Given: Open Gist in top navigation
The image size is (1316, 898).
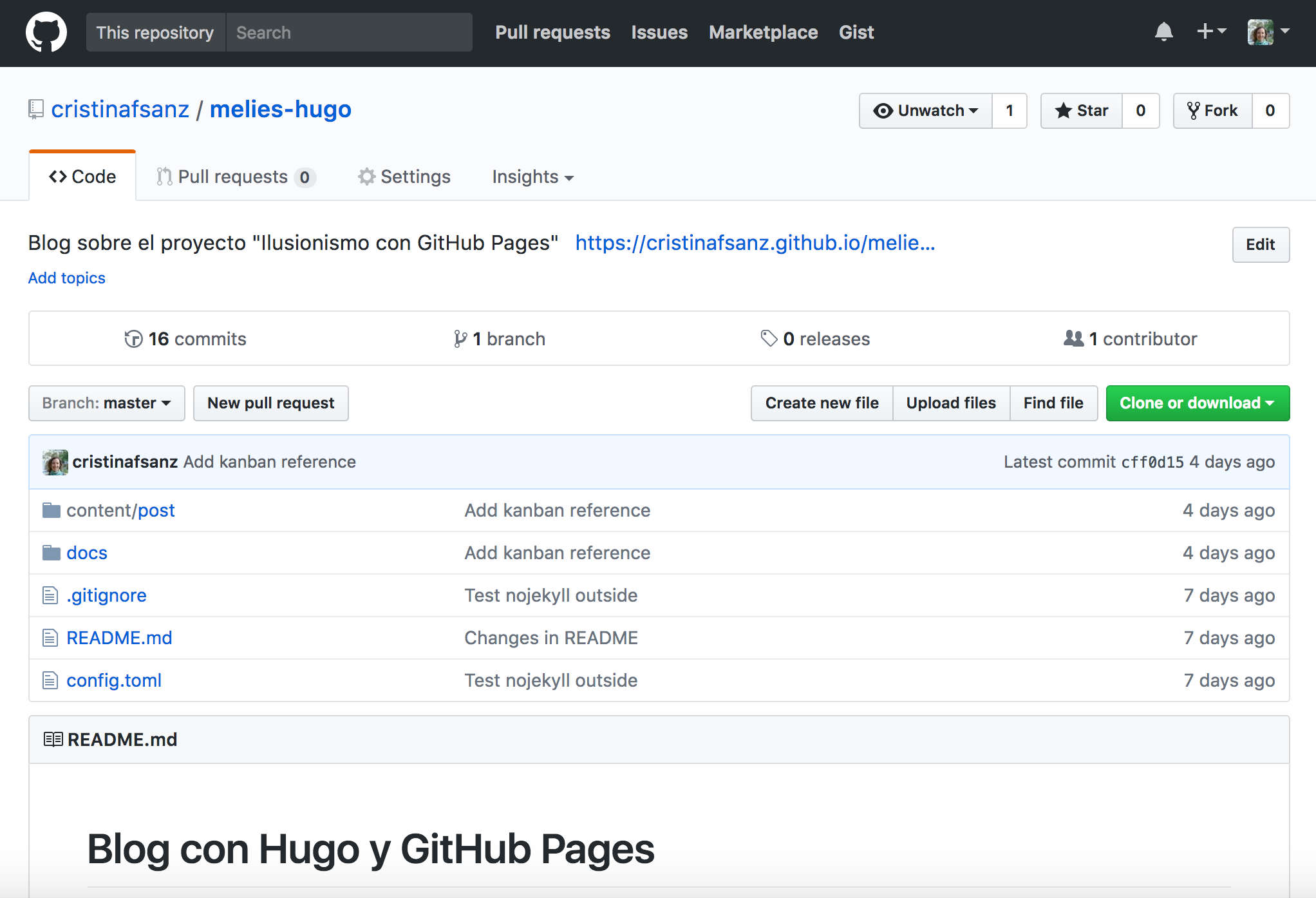Looking at the screenshot, I should [856, 32].
